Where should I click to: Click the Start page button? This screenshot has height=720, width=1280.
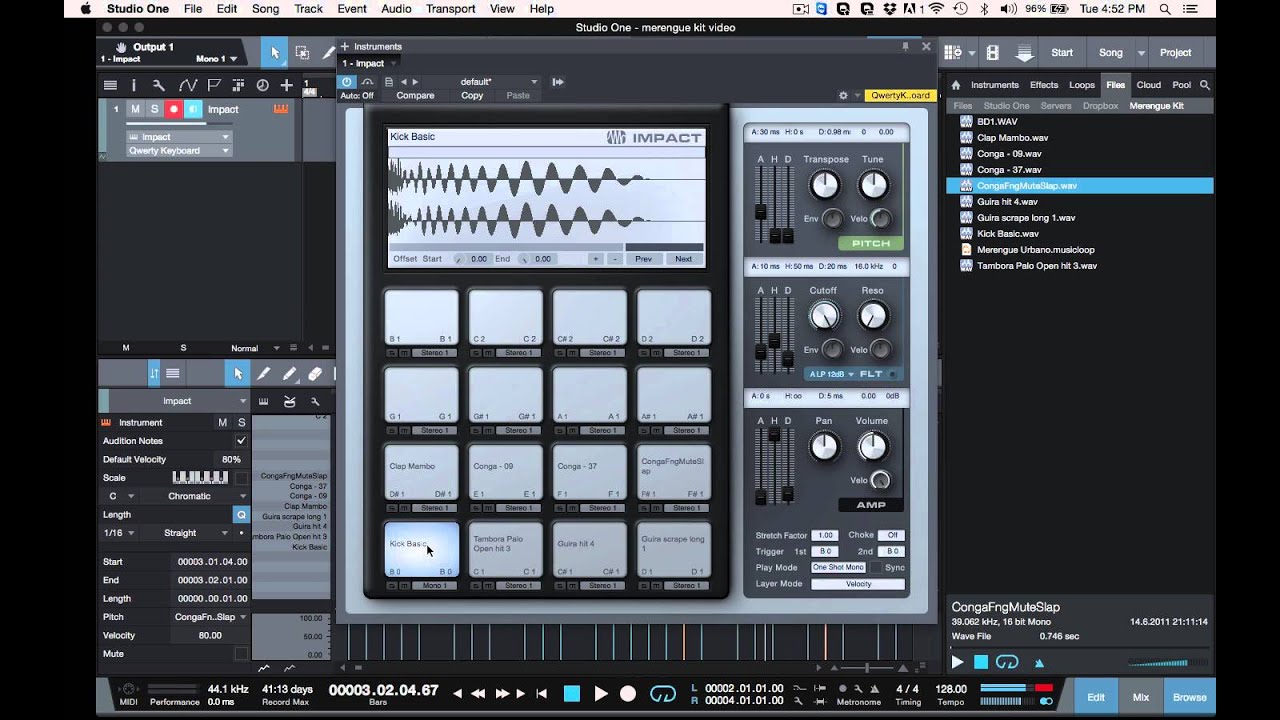pyautogui.click(x=1062, y=53)
